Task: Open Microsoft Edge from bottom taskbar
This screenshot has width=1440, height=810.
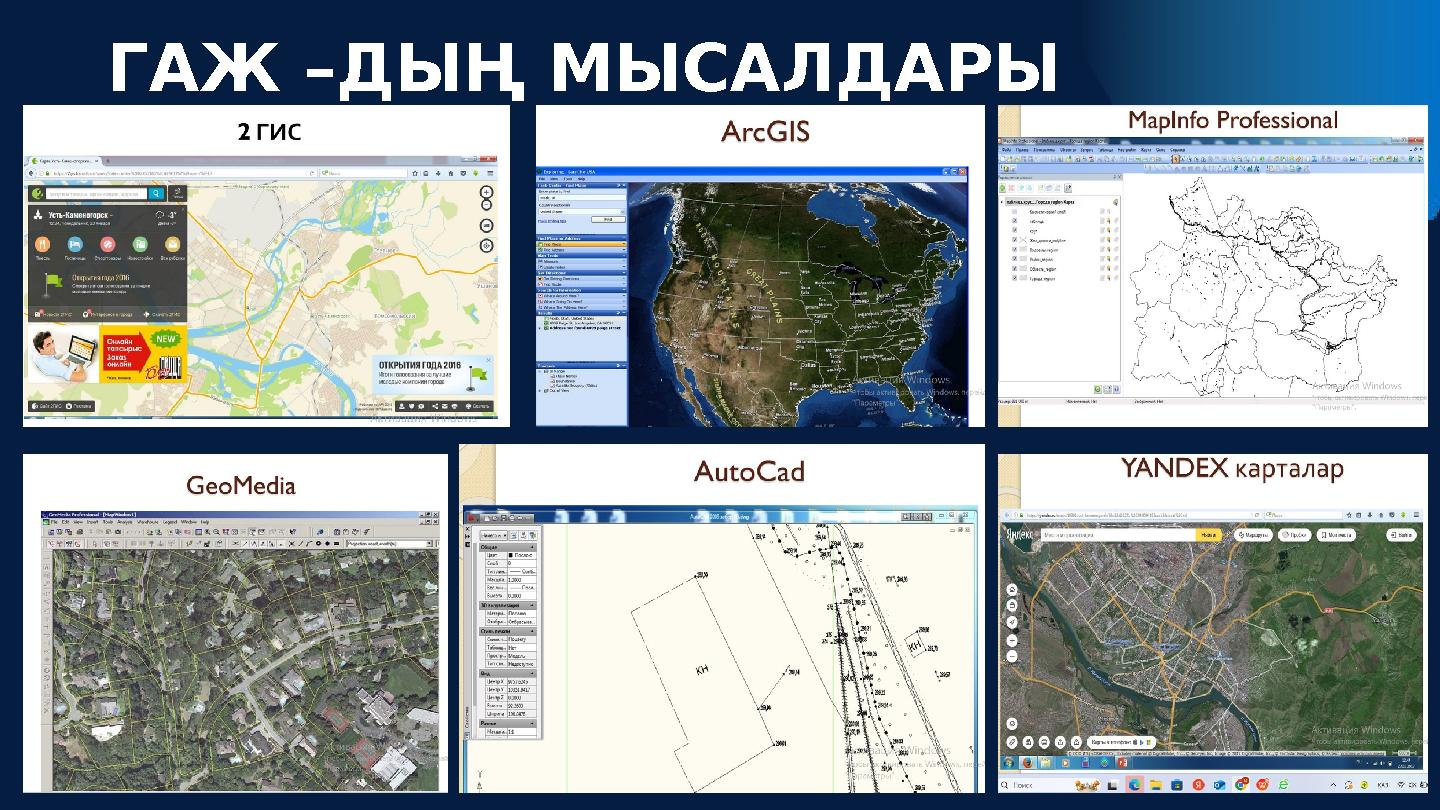Action: (1134, 784)
